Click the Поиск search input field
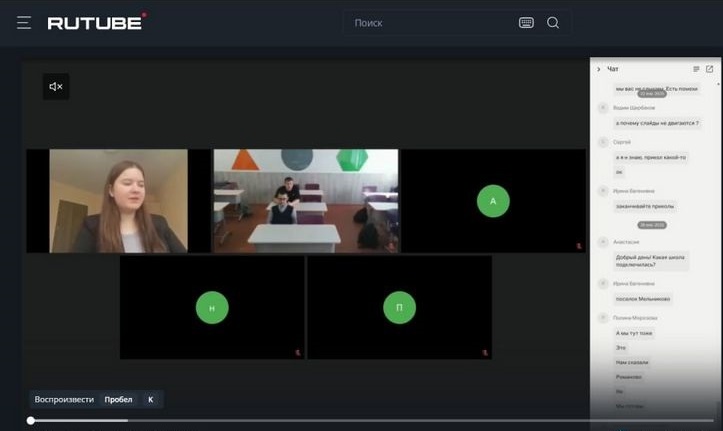723x431 pixels. (431, 23)
